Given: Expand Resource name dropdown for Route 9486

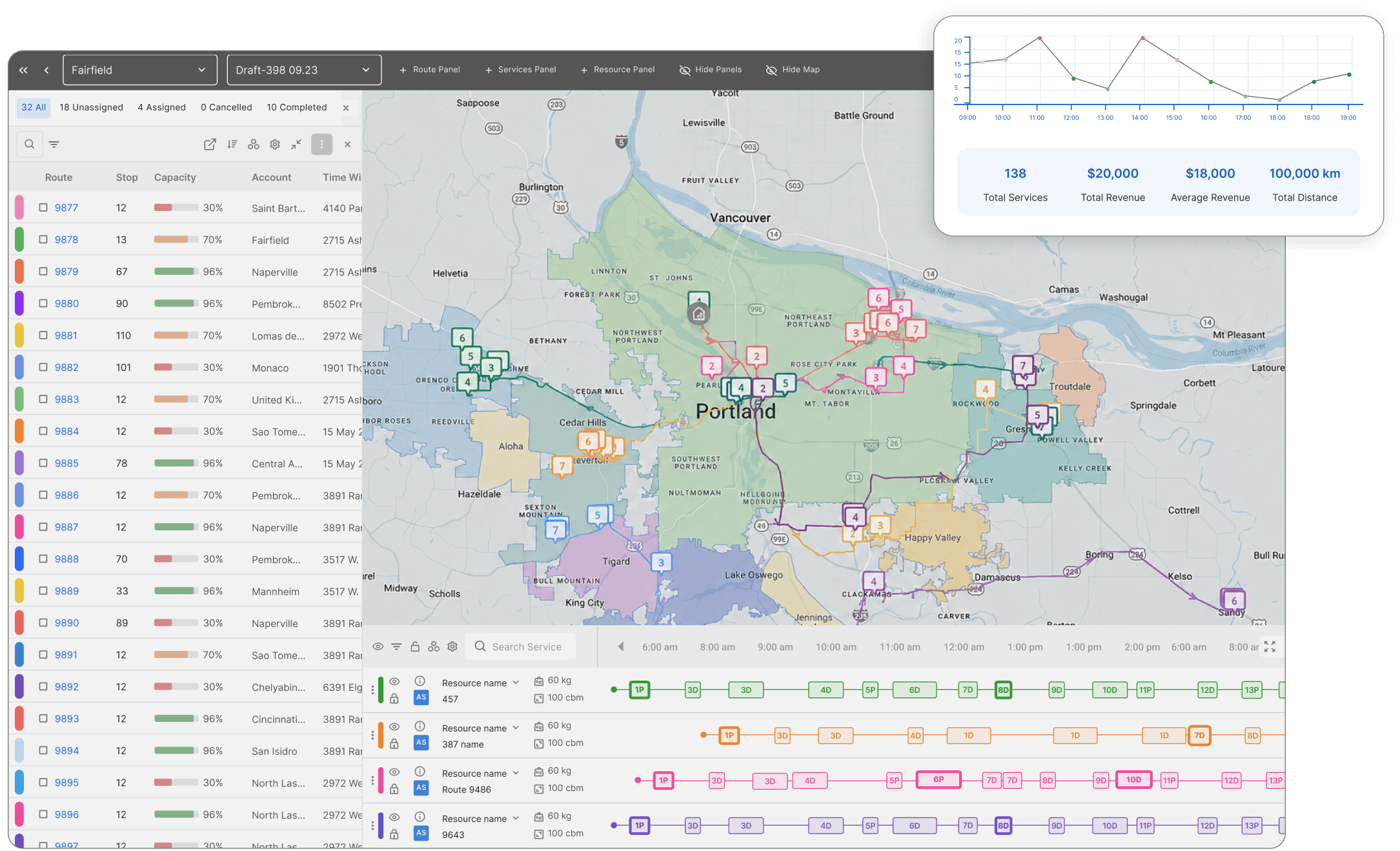Looking at the screenshot, I should 516,773.
